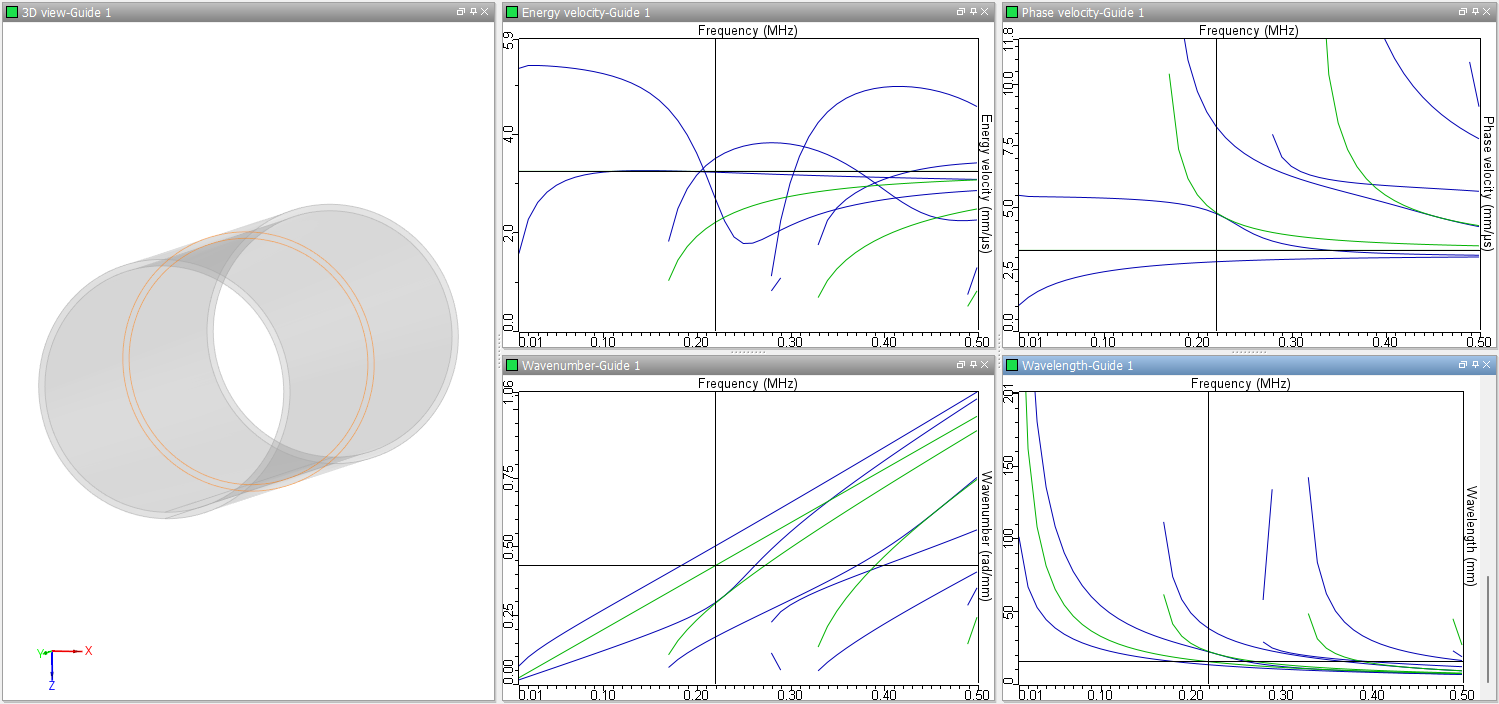Click the green icon in Wavenumber title
This screenshot has width=1499, height=704.
click(x=512, y=365)
